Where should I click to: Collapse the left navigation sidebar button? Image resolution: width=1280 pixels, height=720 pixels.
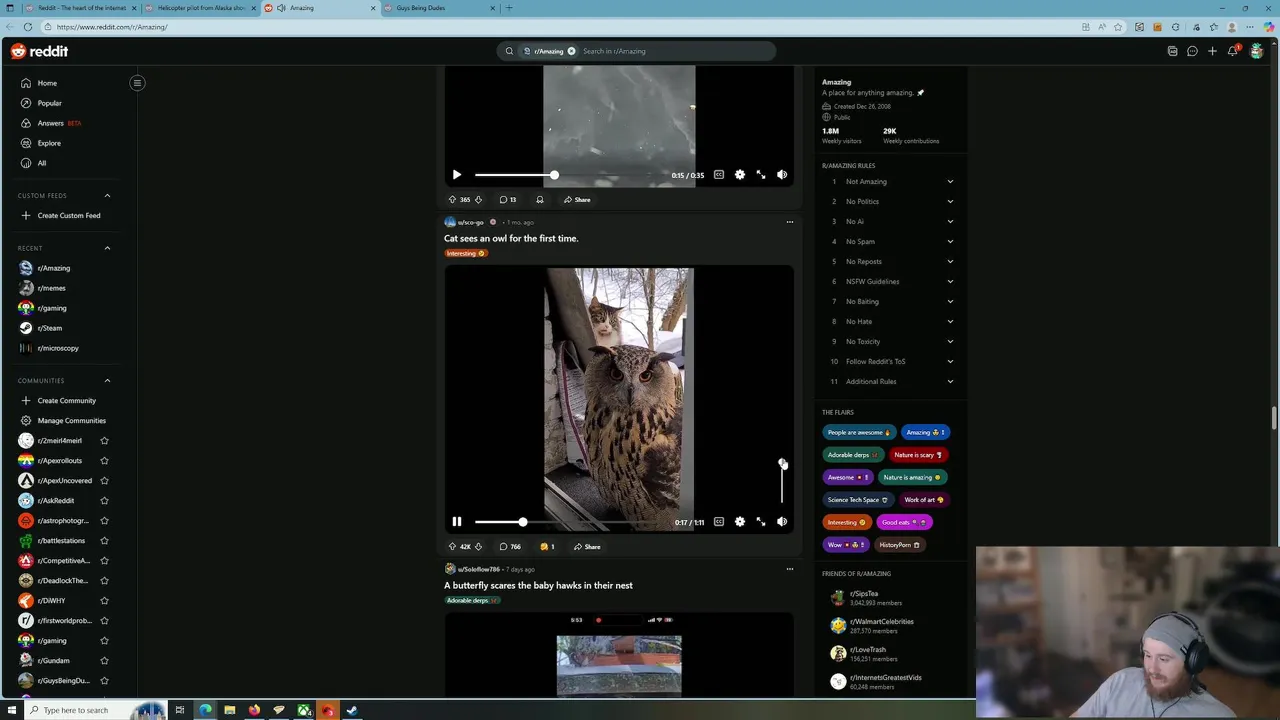[x=137, y=83]
